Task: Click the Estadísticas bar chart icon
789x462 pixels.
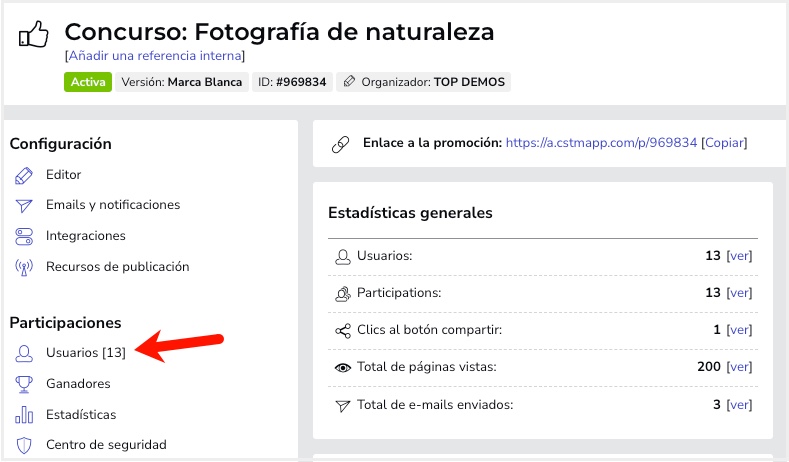Action: click(x=25, y=415)
